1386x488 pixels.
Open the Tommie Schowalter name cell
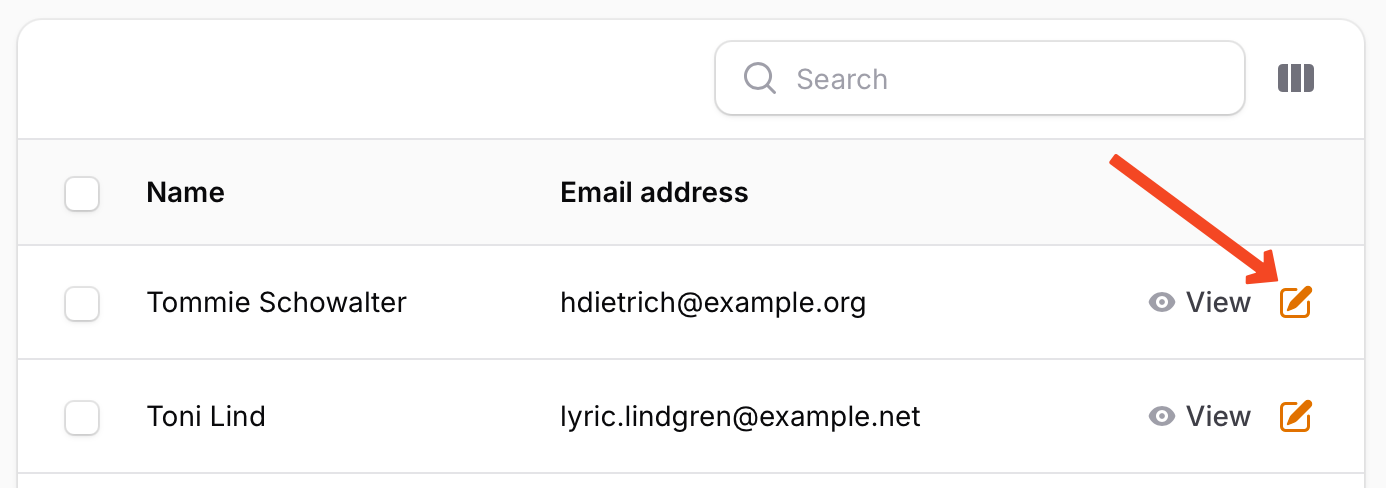point(276,302)
